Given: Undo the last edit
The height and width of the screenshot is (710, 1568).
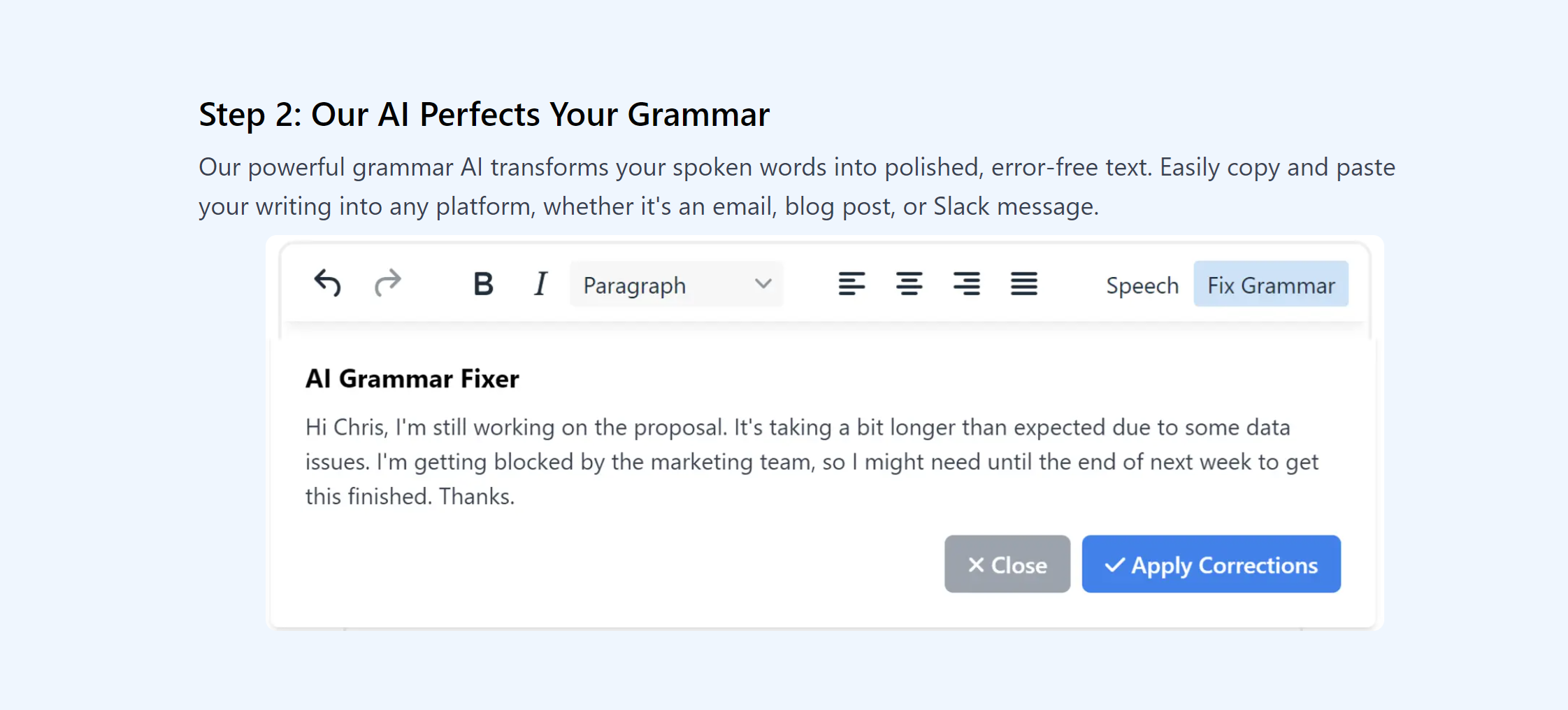Looking at the screenshot, I should [327, 284].
